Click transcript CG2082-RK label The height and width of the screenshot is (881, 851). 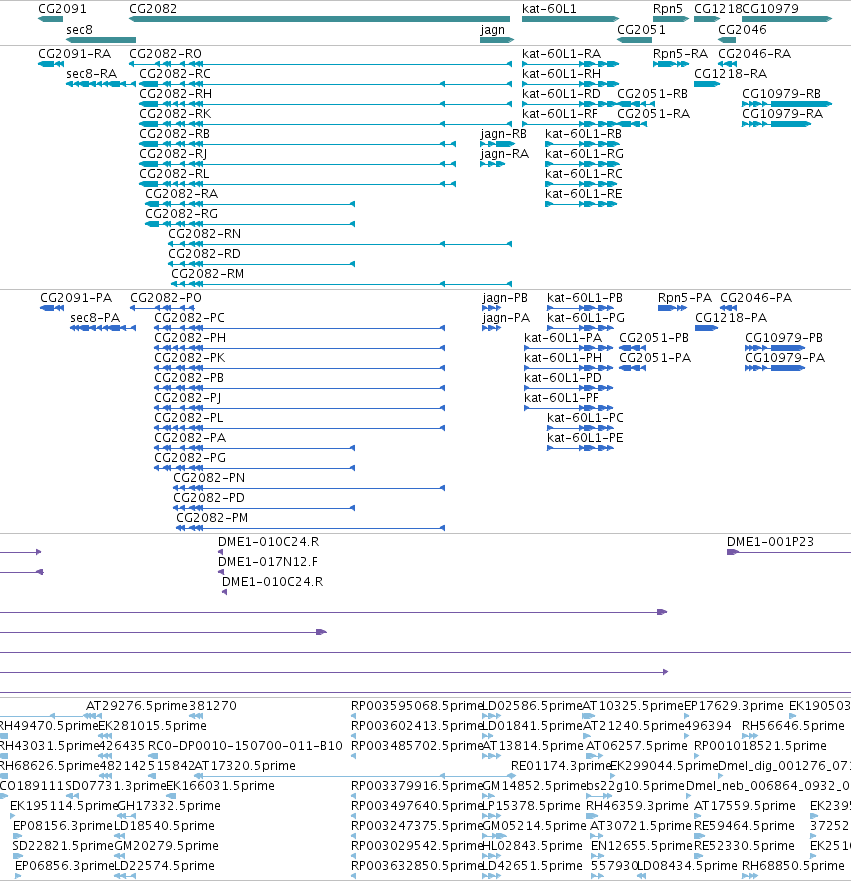coord(175,114)
